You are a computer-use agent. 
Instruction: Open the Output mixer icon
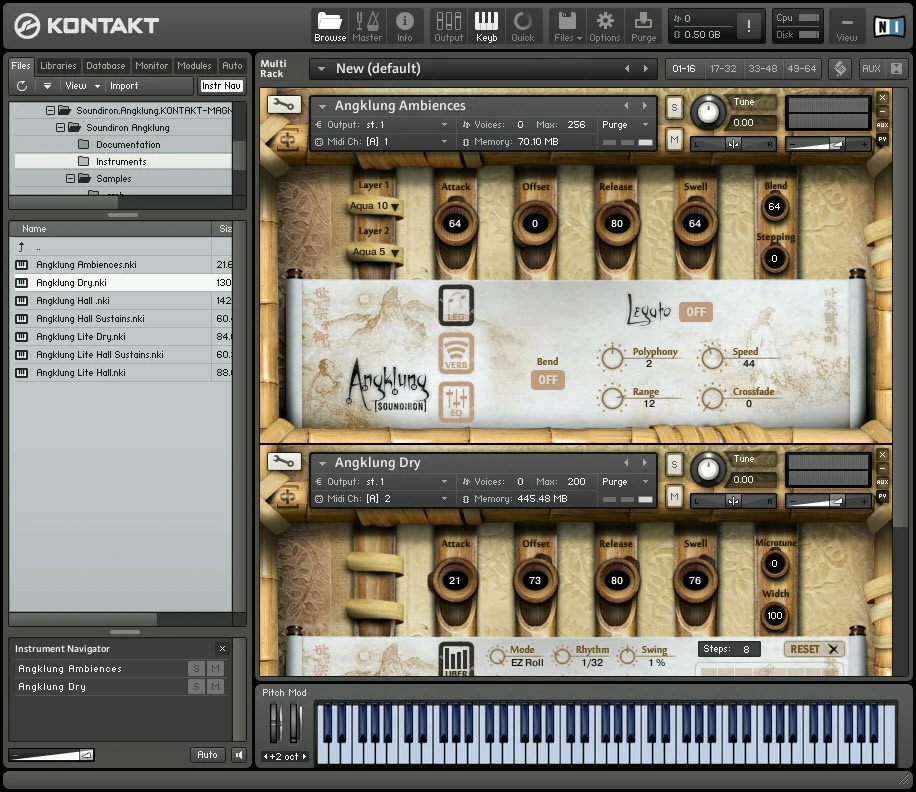[449, 27]
